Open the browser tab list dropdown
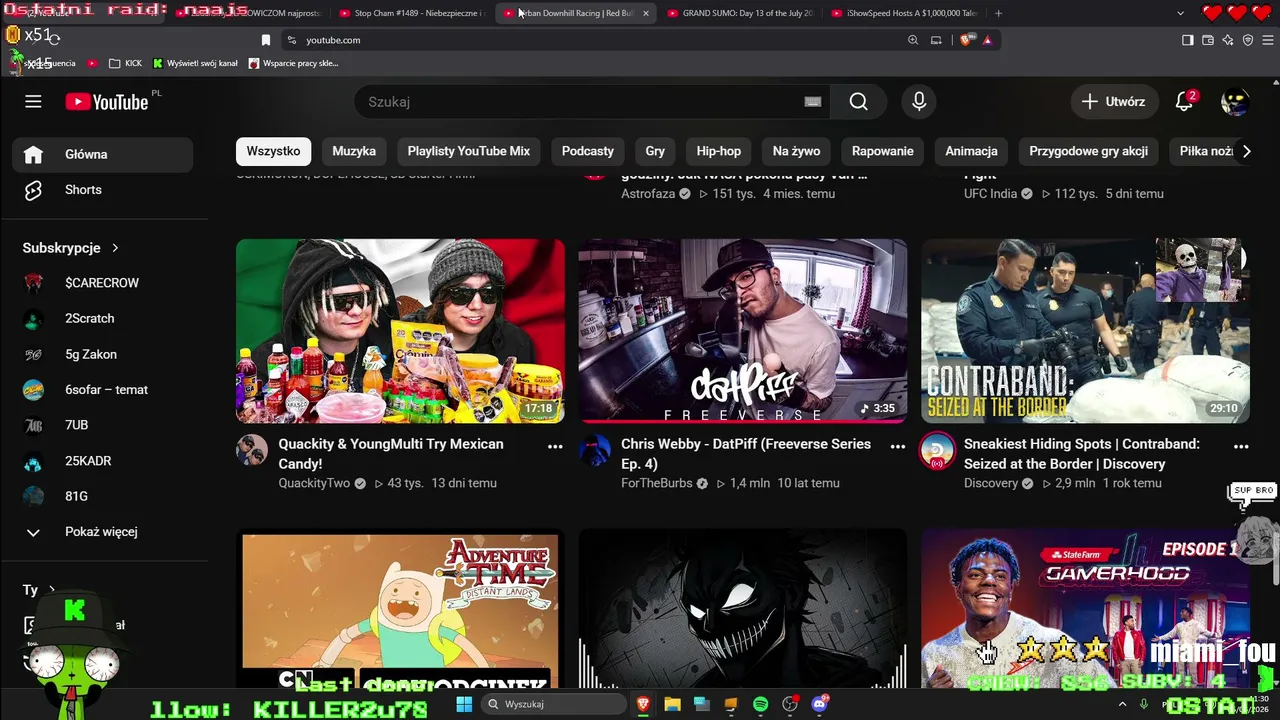 (1181, 13)
